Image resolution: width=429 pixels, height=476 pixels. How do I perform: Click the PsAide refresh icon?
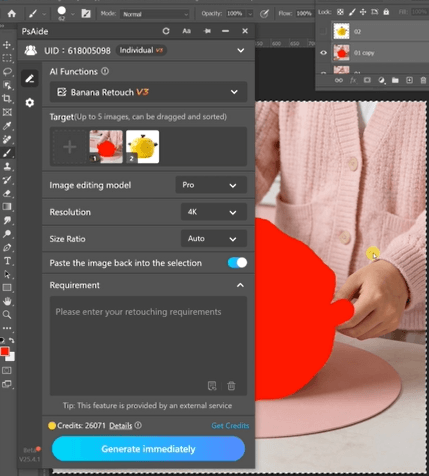point(166,31)
